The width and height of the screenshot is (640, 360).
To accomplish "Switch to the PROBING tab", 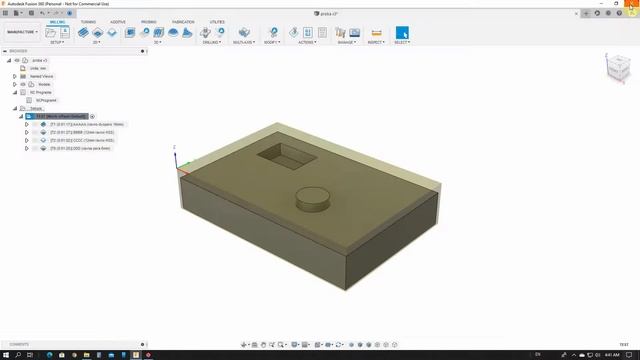I will pos(149,22).
